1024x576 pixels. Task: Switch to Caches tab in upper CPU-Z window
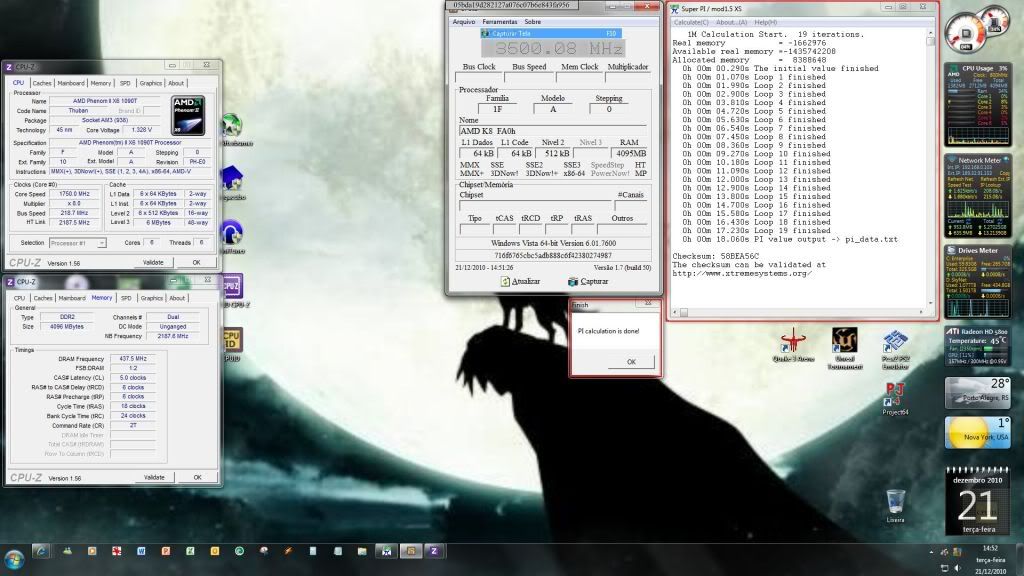[x=42, y=83]
